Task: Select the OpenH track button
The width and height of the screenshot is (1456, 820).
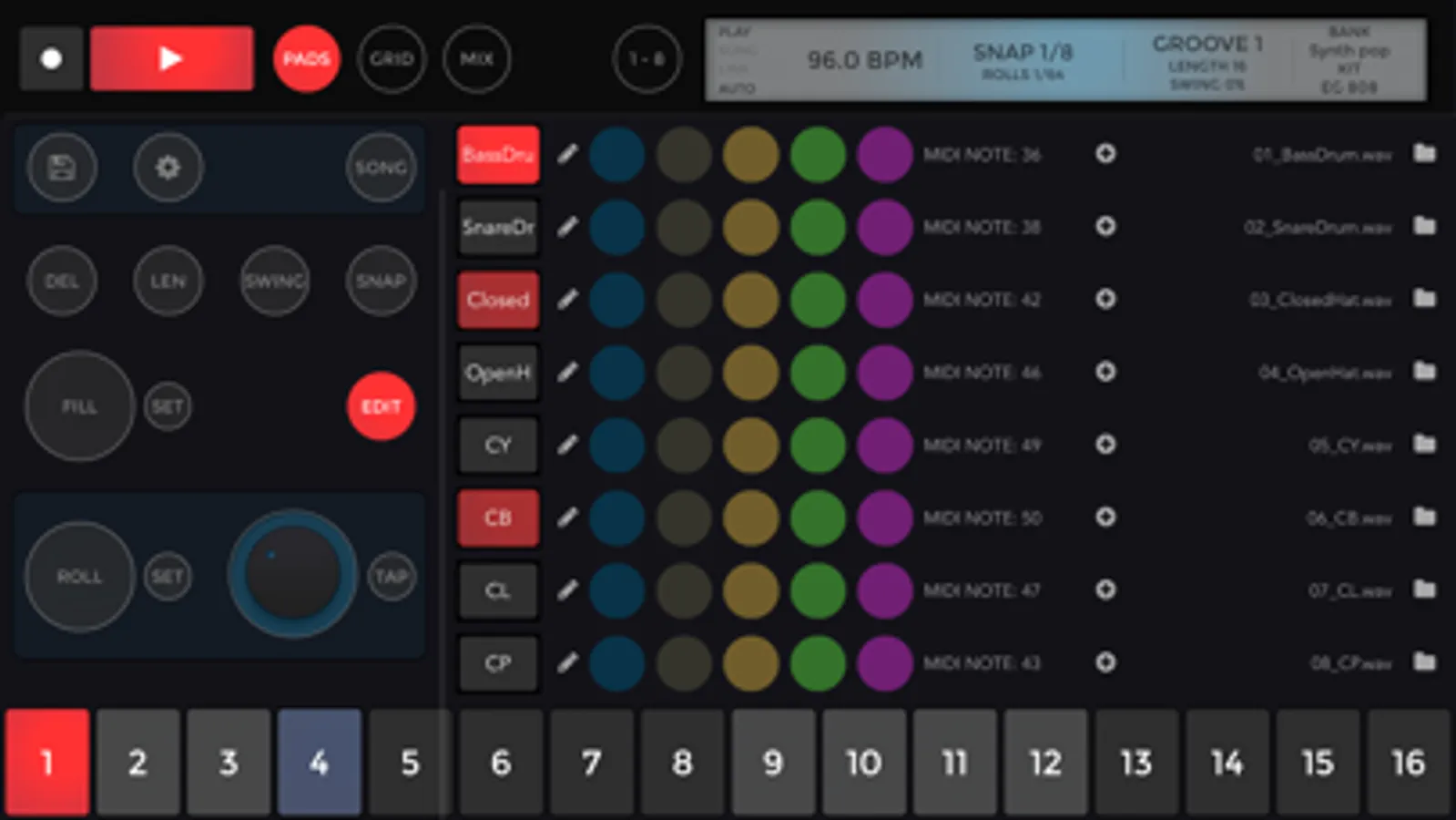Action: [x=498, y=373]
